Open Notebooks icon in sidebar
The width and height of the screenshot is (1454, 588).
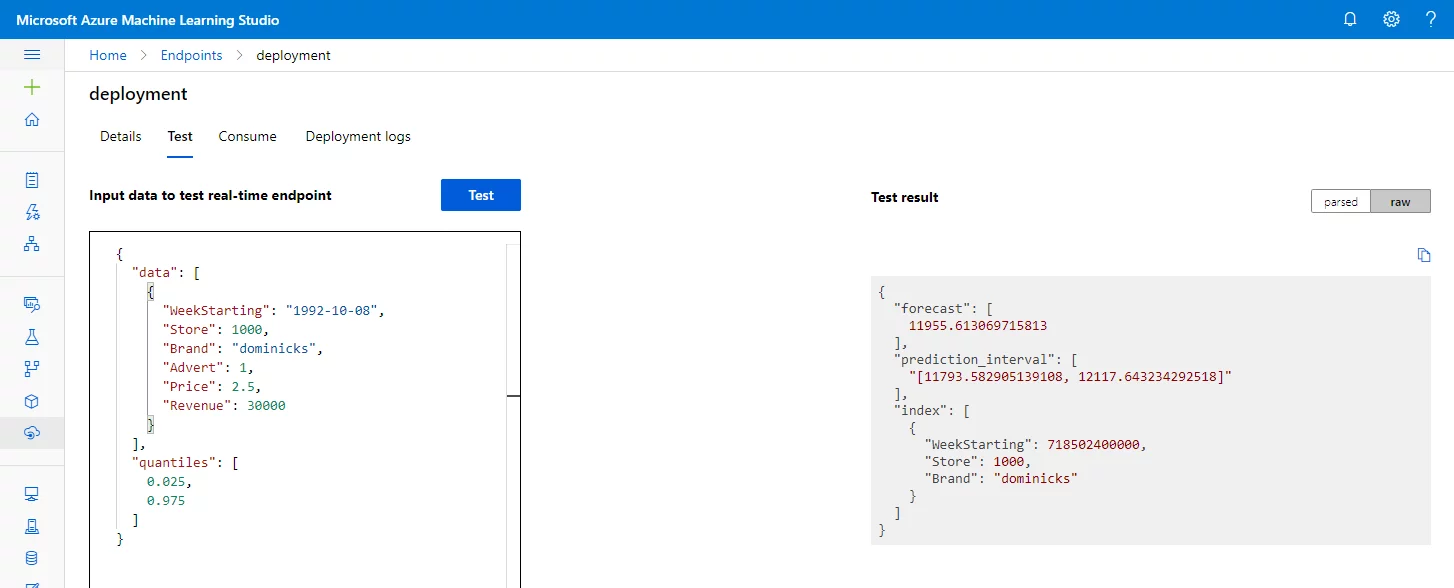click(x=32, y=180)
